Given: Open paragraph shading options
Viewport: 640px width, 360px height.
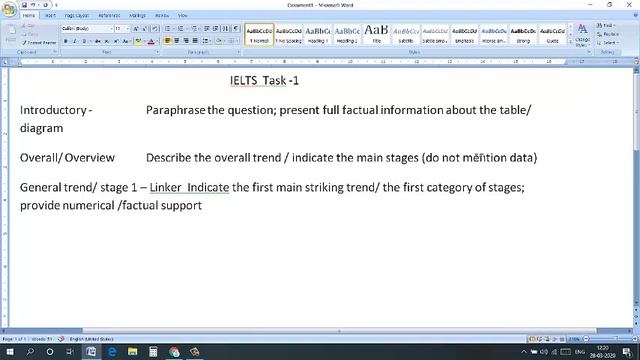Looking at the screenshot, I should (219, 41).
